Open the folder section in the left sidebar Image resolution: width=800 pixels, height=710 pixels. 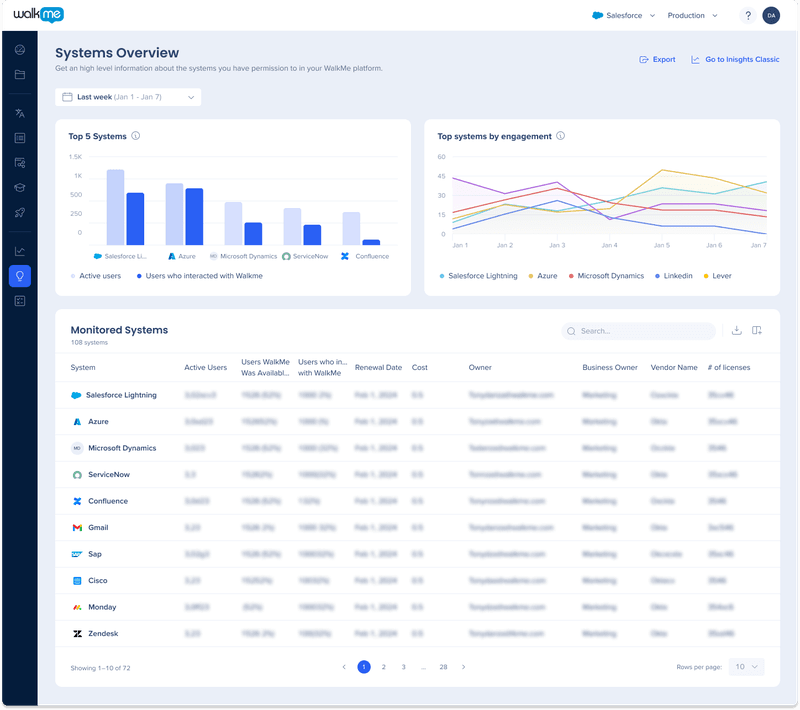pos(20,74)
